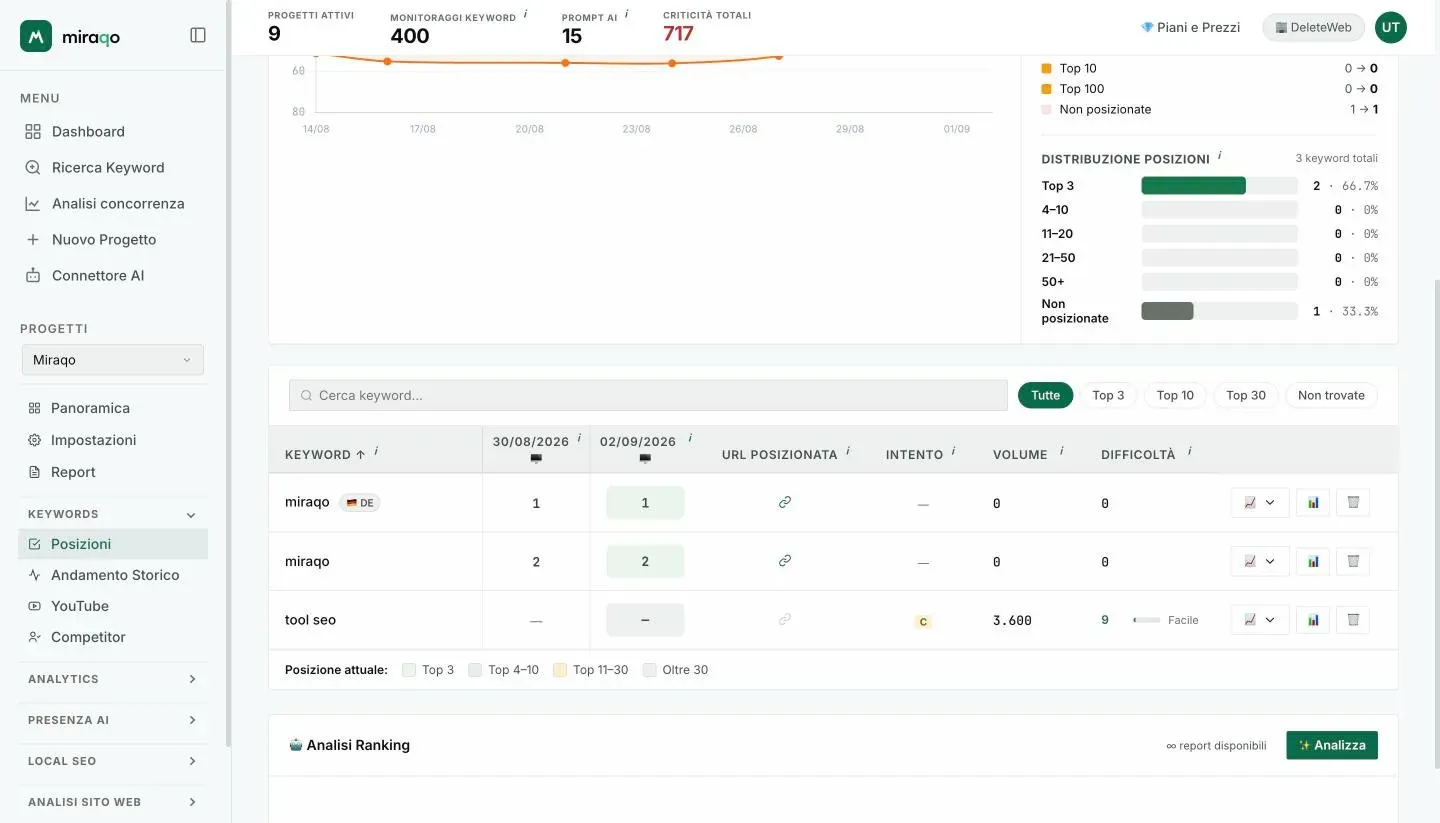Expand the PRESENZA AI section
Viewport: 1440px width, 823px height.
point(113,720)
